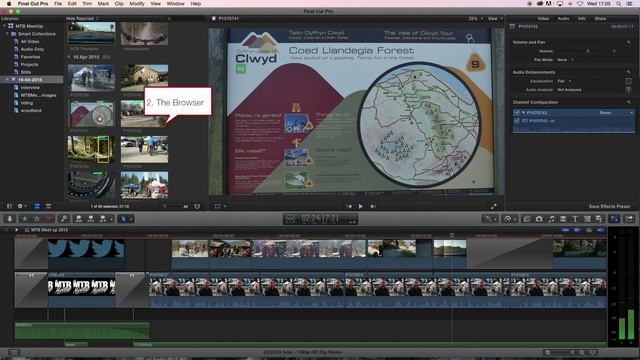Switch browser to list view
640x360 pixels.
tap(48, 206)
